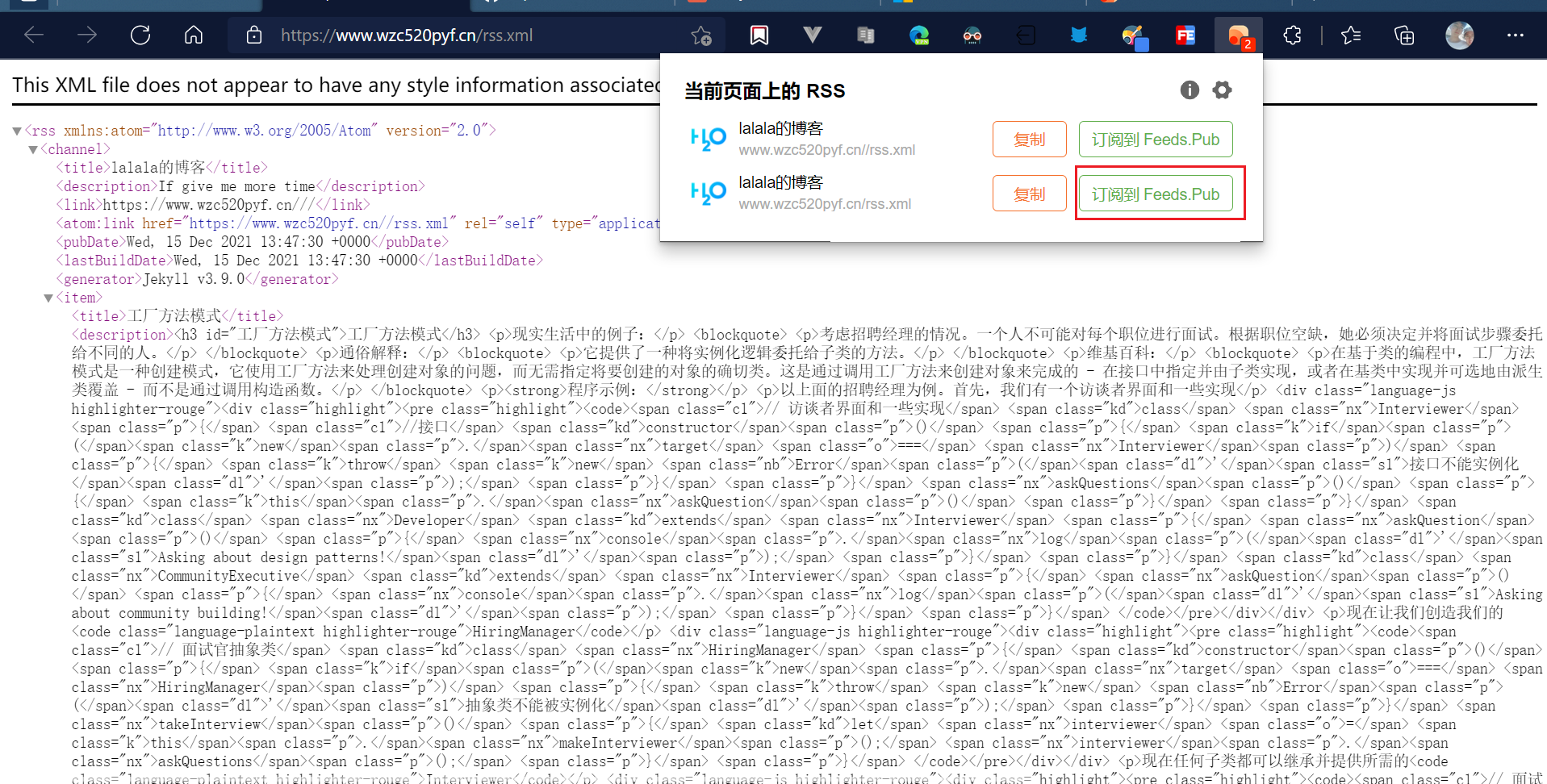Open the grey V-shaped extension
Viewport: 1547px width, 784px height.
(813, 35)
